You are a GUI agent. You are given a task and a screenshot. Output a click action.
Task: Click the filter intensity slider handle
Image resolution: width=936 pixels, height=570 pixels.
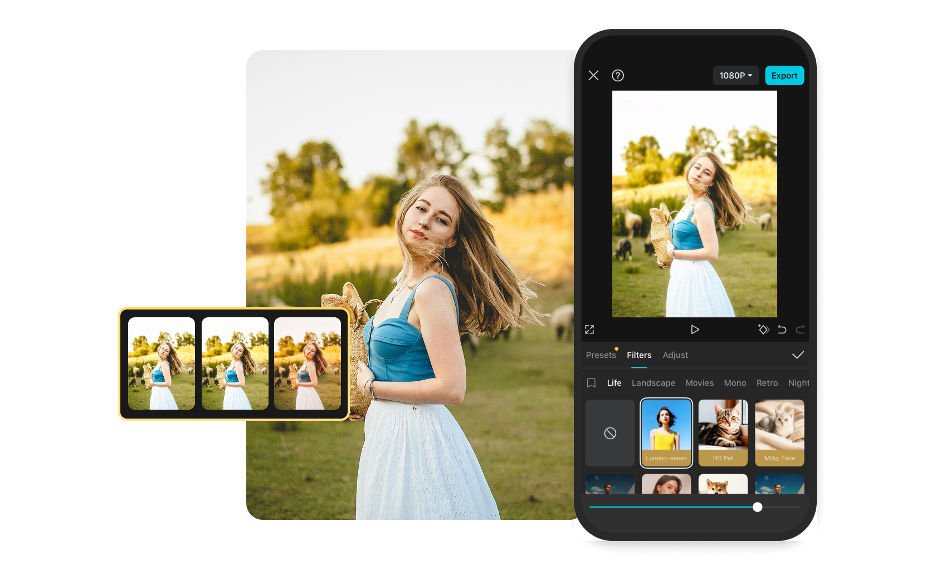pos(757,507)
